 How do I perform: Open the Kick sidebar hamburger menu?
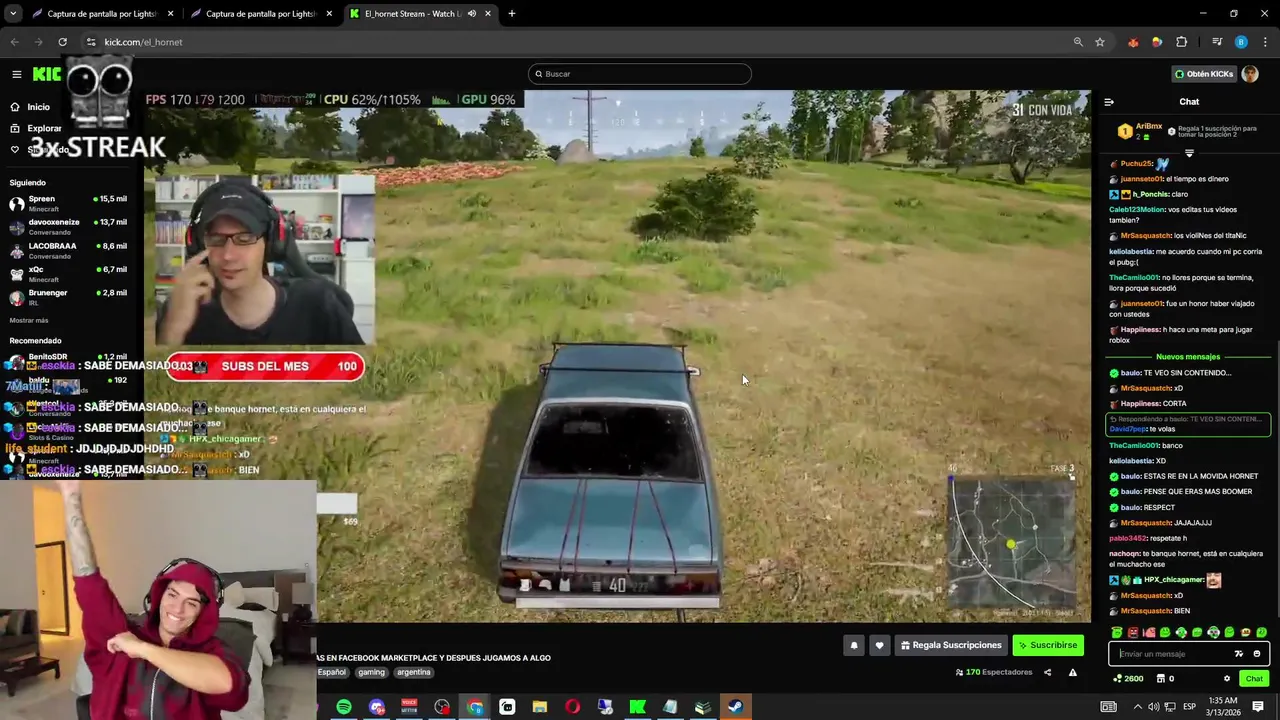[17, 74]
